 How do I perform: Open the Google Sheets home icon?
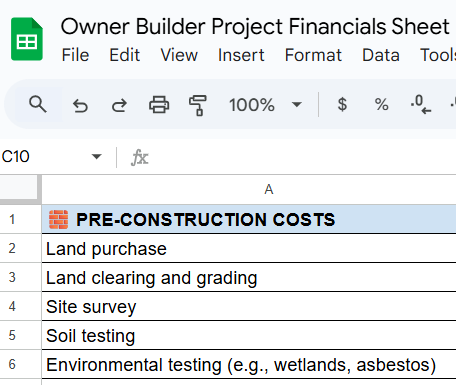coord(27,39)
